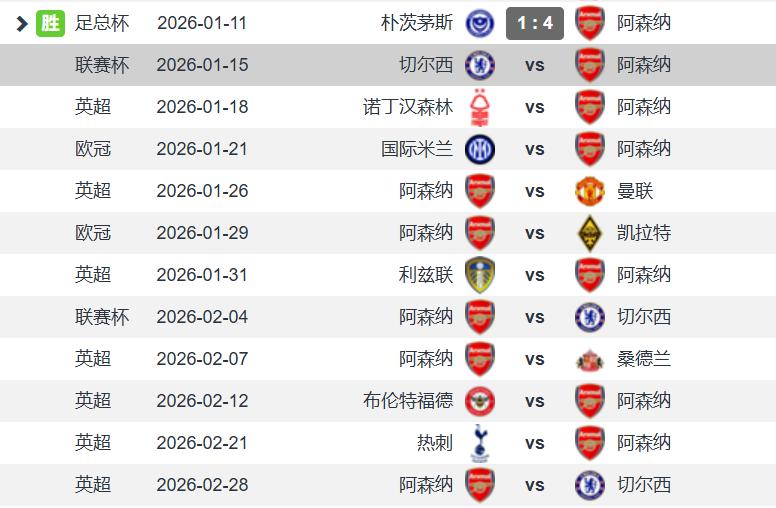The width and height of the screenshot is (776, 508).
Task: Click the Leeds United crest
Action: pos(479,275)
